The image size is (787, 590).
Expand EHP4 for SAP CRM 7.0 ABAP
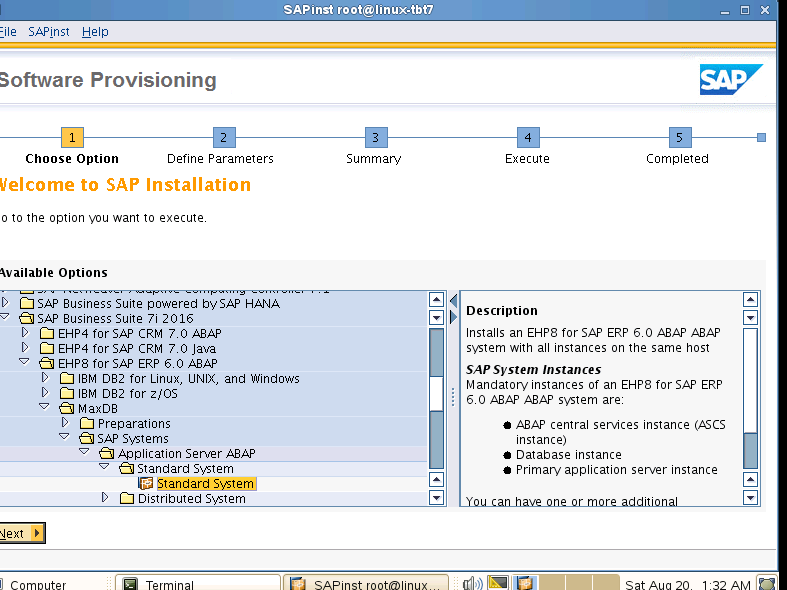click(25, 332)
